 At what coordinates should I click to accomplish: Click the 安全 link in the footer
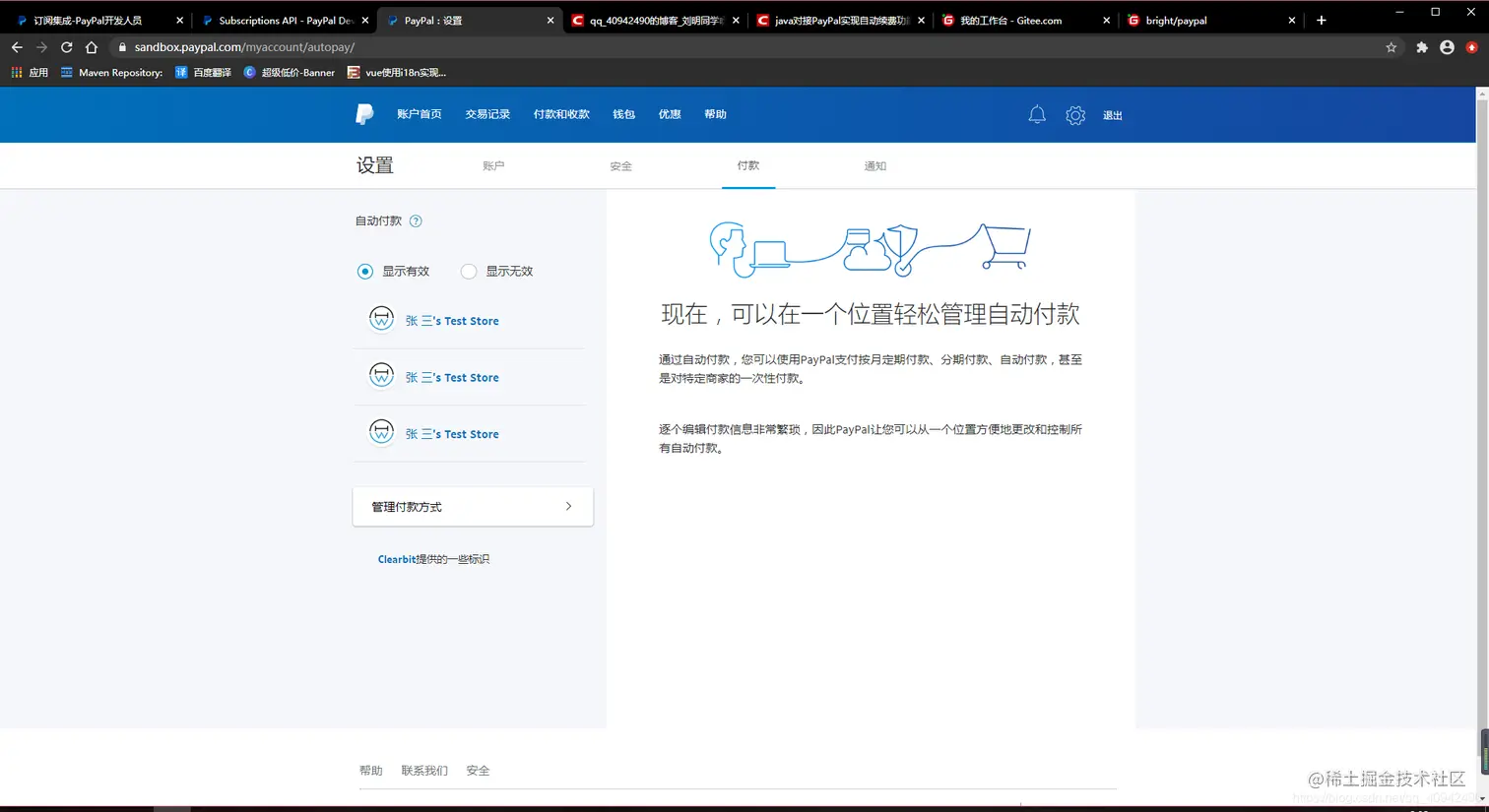(478, 771)
